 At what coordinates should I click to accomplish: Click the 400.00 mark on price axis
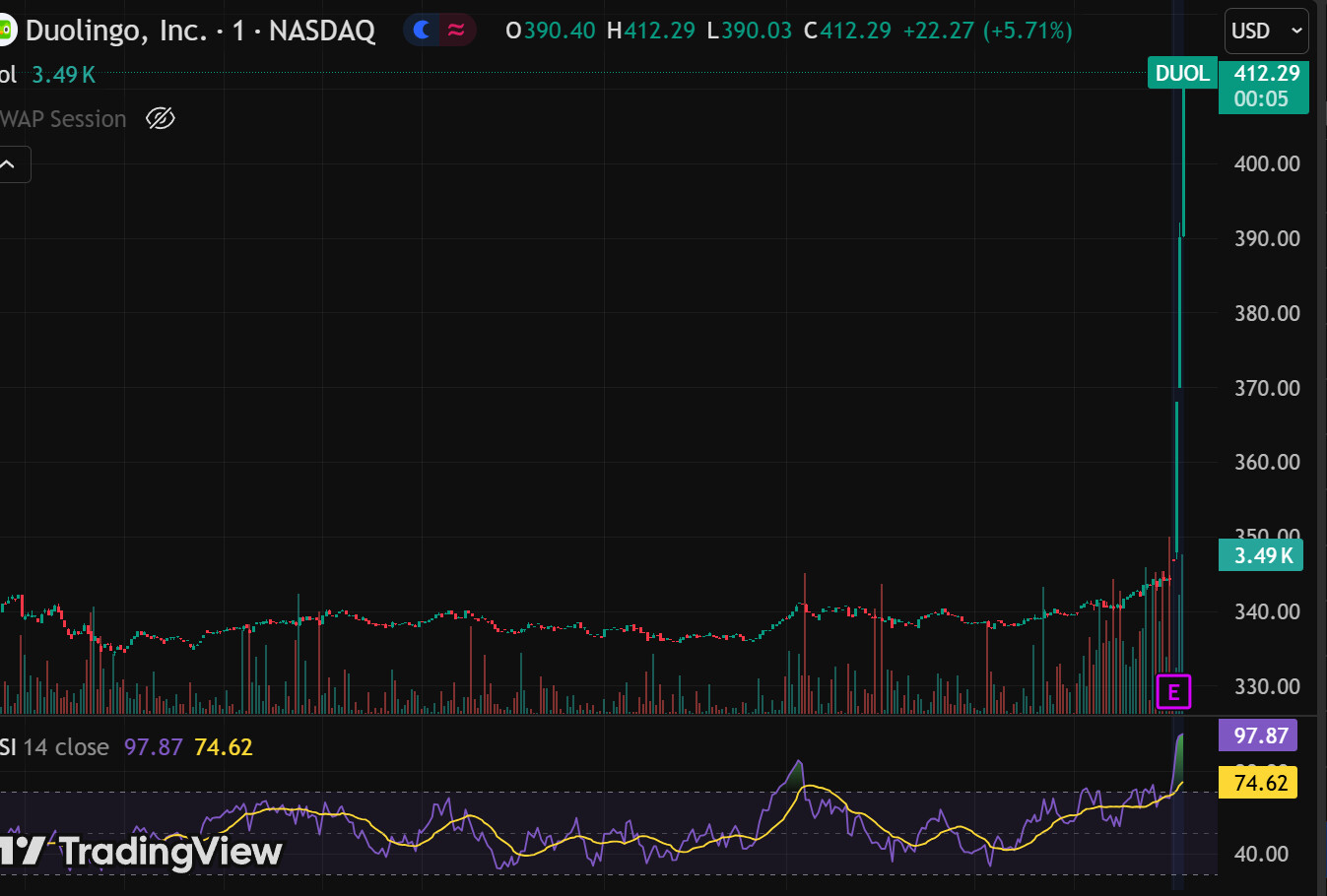pos(1267,163)
